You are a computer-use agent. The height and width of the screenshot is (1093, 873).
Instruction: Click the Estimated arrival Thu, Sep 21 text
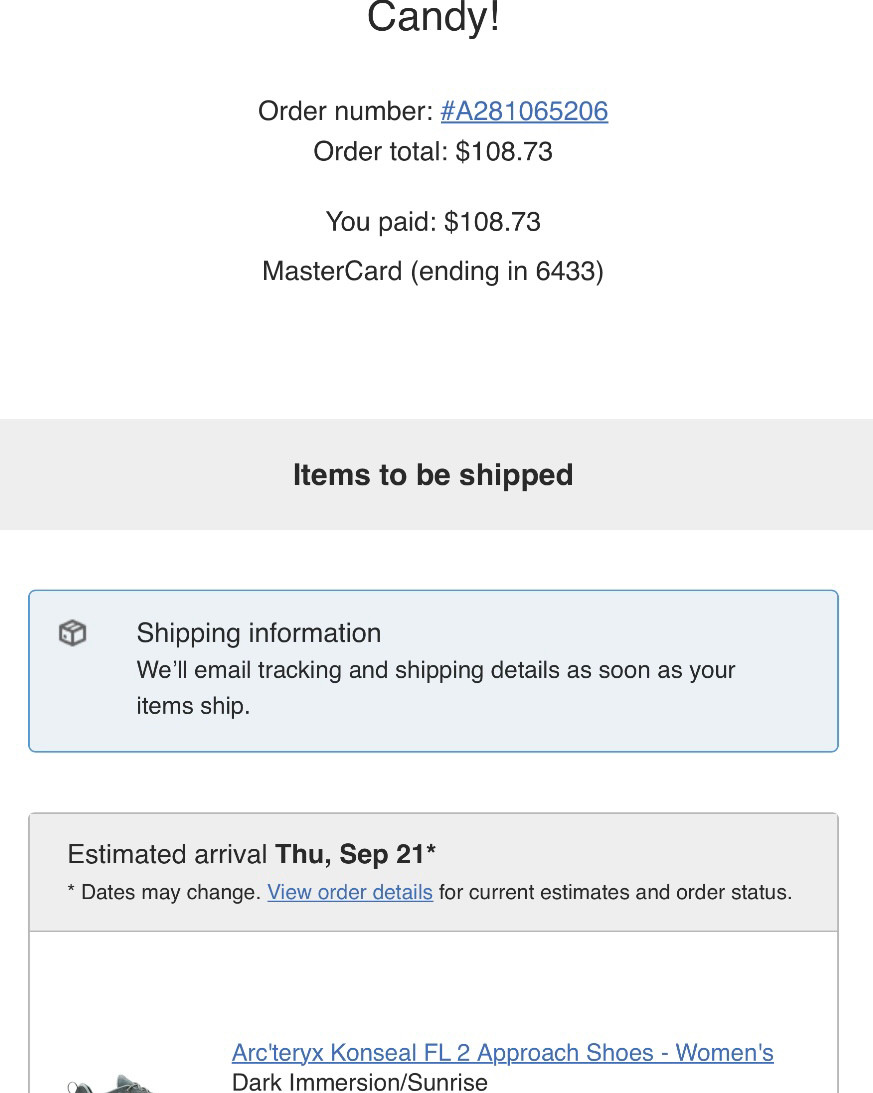tap(251, 855)
